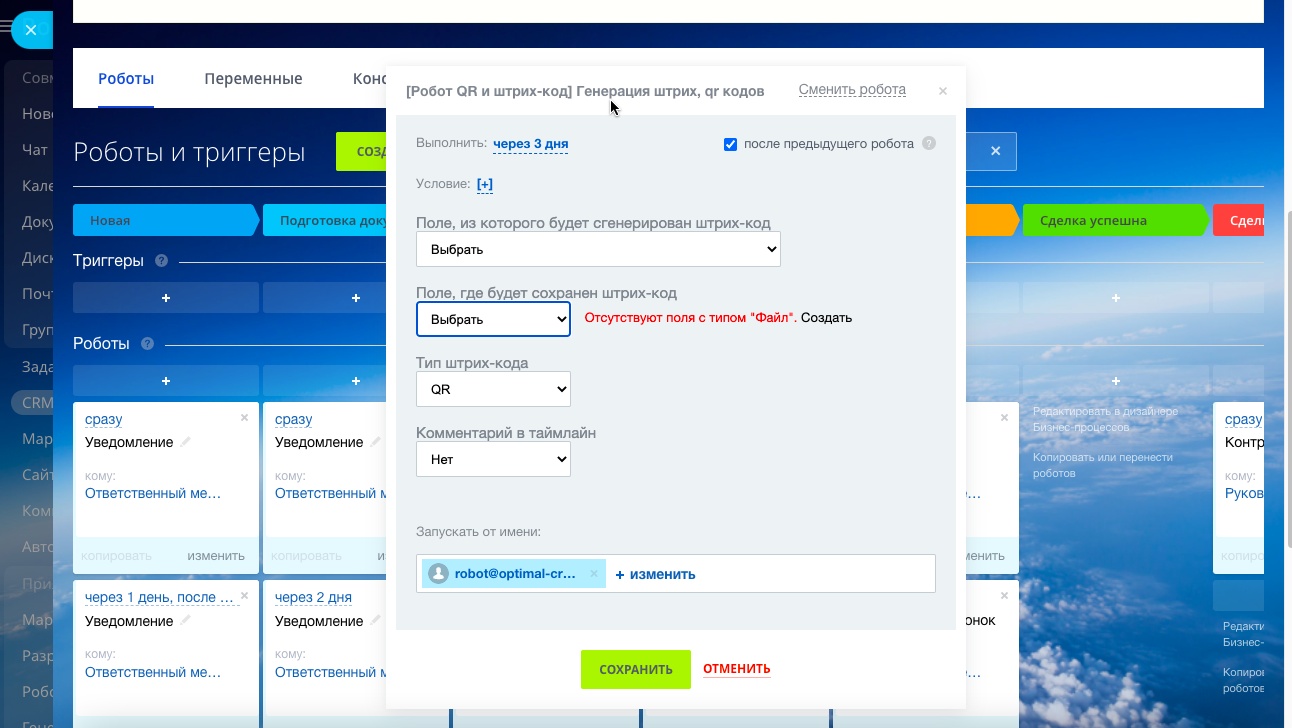Remove the robot@optimal-cr user chip
1292x728 pixels.
(593, 574)
